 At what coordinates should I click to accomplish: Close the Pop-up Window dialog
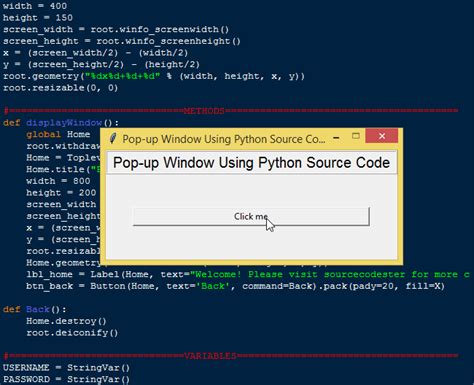coord(382,136)
